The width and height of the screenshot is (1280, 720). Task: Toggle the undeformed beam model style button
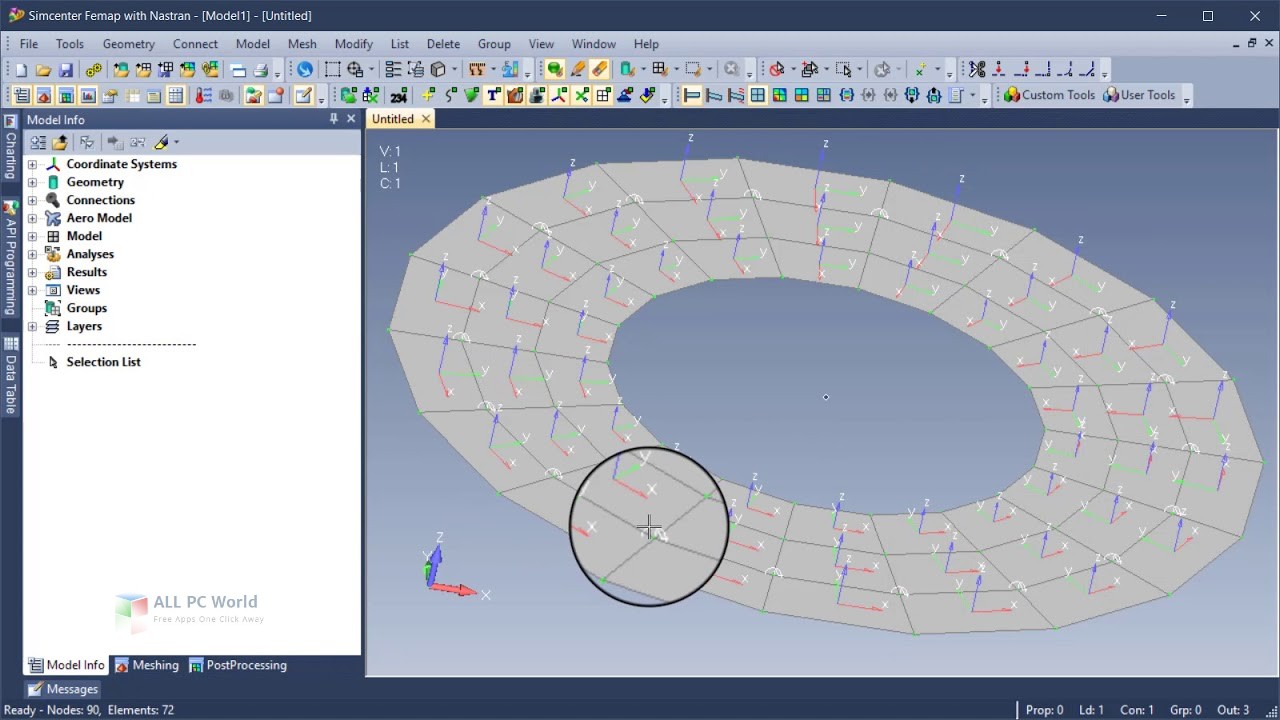[692, 95]
